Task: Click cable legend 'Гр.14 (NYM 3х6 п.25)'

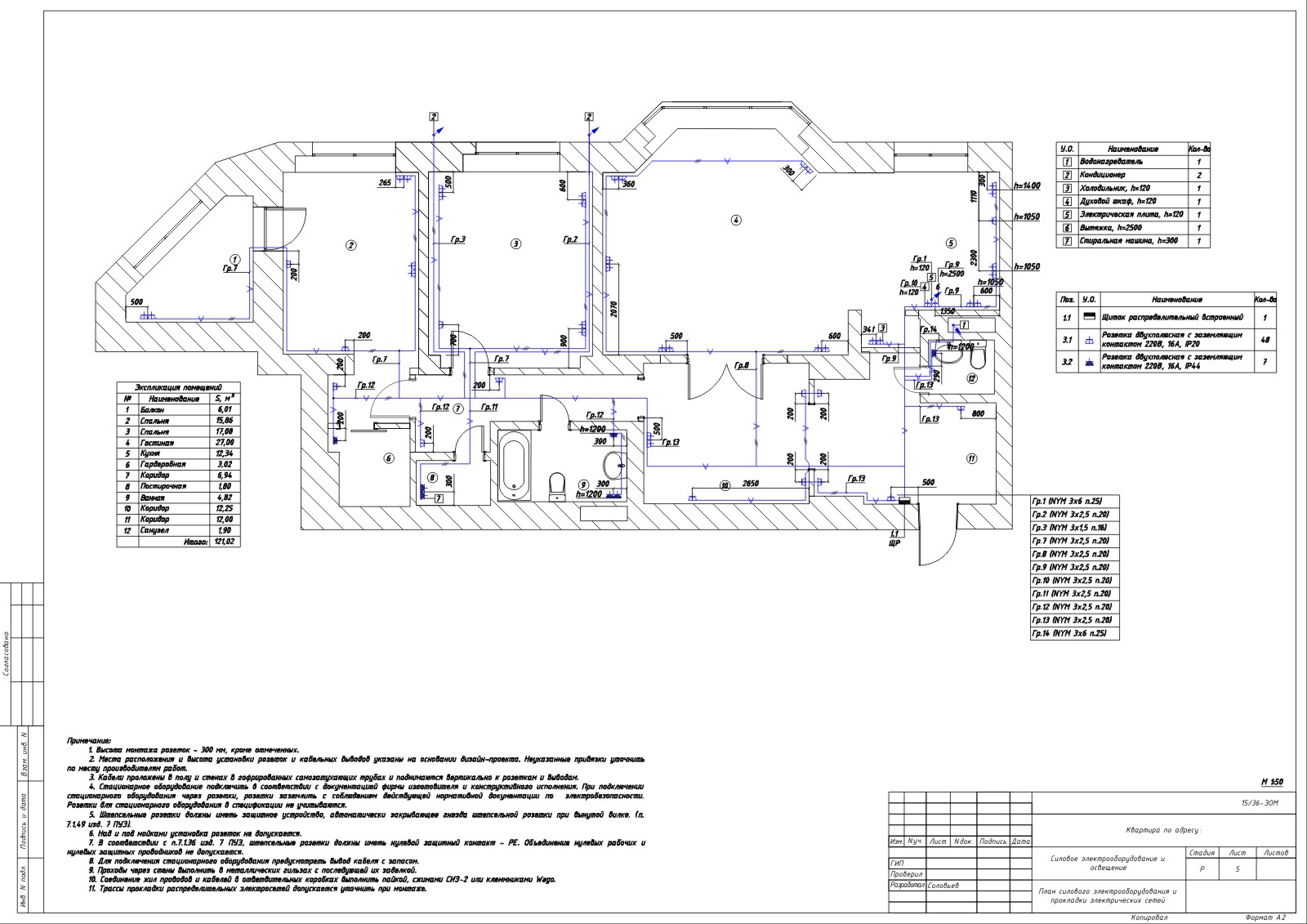Action: click(1070, 633)
